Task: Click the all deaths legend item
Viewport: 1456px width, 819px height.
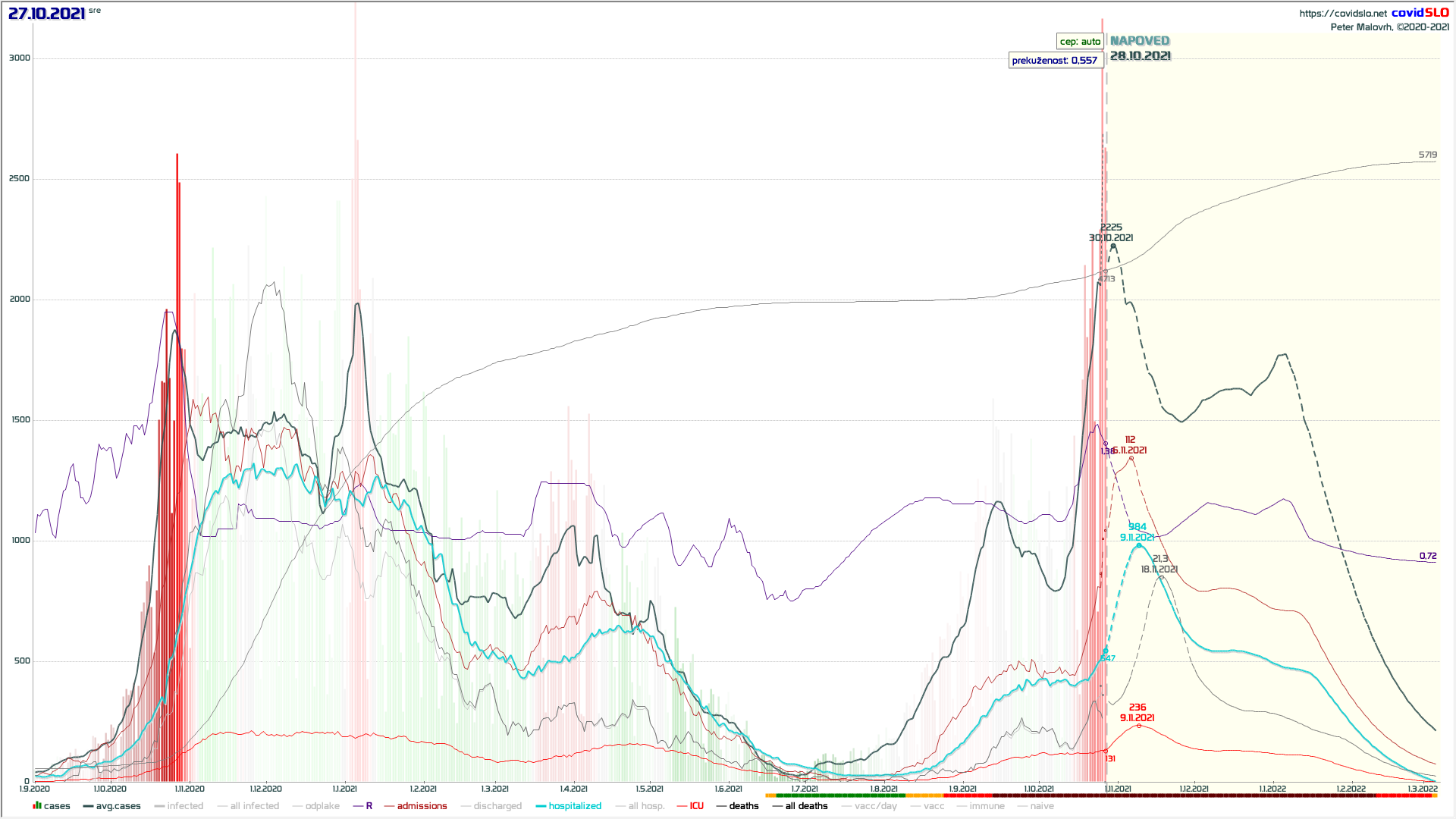Action: point(806,806)
